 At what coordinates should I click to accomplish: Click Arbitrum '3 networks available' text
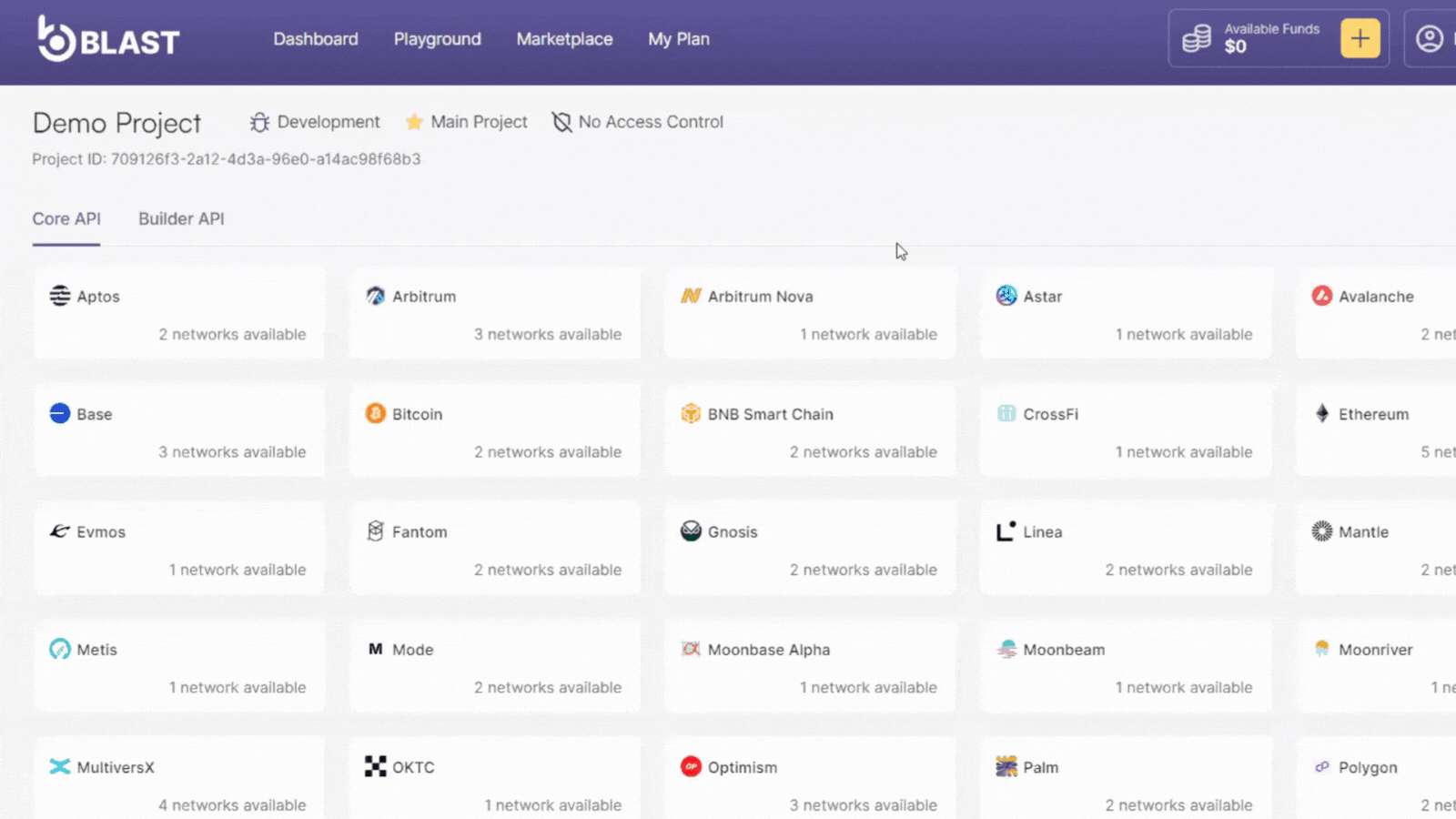tap(548, 334)
